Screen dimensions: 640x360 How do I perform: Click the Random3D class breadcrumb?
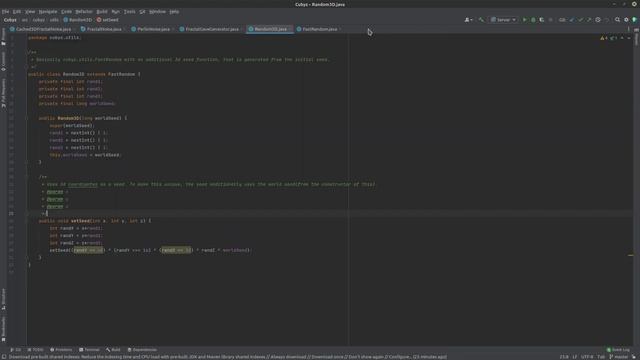pos(78,20)
